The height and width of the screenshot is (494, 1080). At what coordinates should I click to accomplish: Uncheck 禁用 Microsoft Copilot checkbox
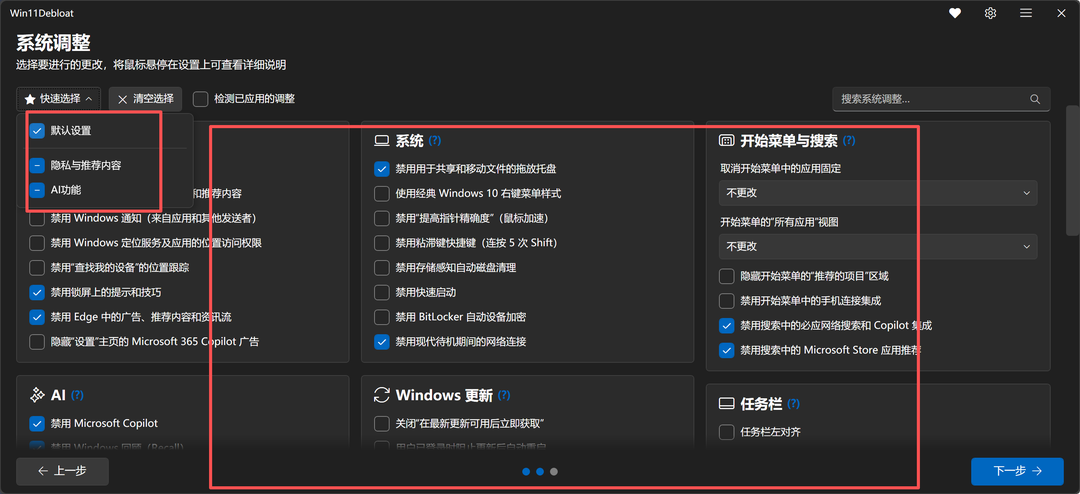37,423
